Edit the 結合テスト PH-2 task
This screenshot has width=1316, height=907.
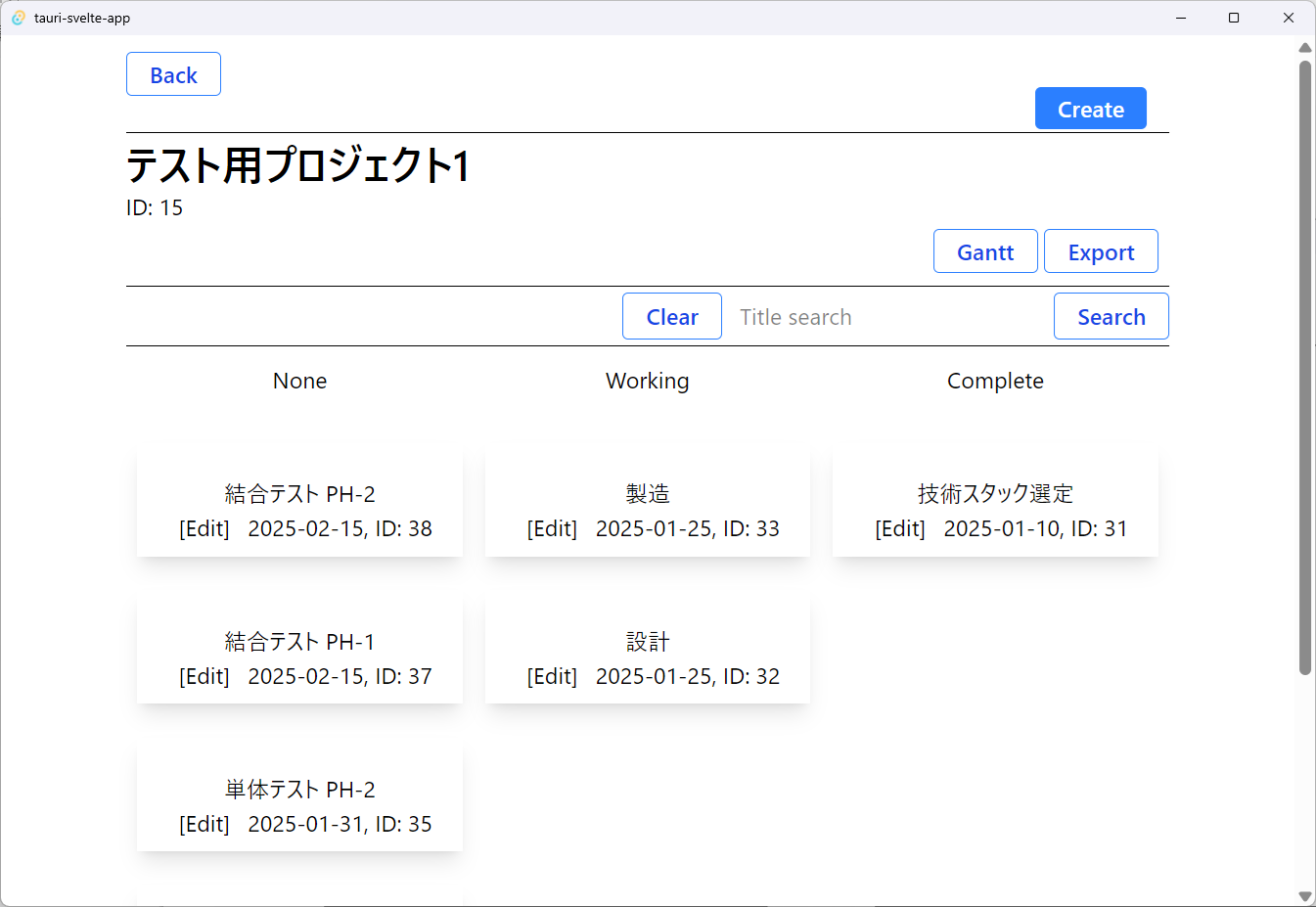coord(204,527)
